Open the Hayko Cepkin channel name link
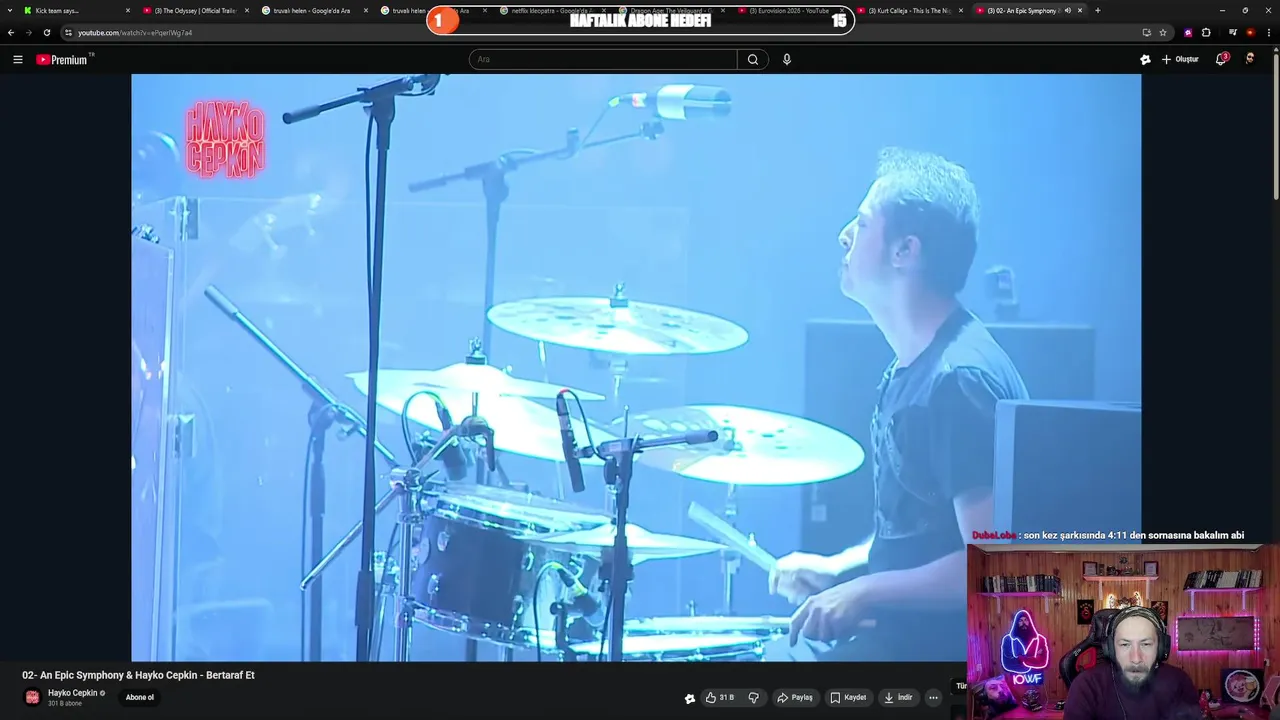The height and width of the screenshot is (720, 1280). click(73, 693)
